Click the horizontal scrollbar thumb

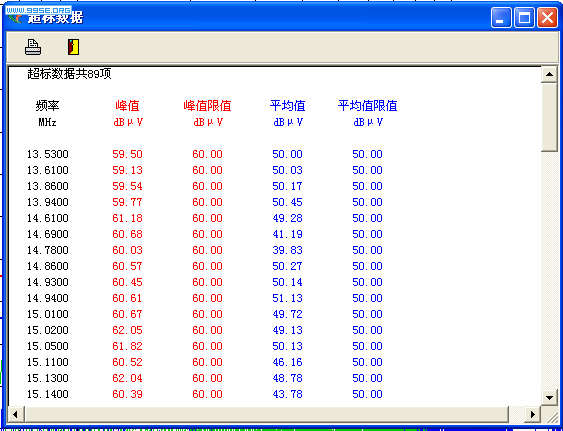[266, 414]
